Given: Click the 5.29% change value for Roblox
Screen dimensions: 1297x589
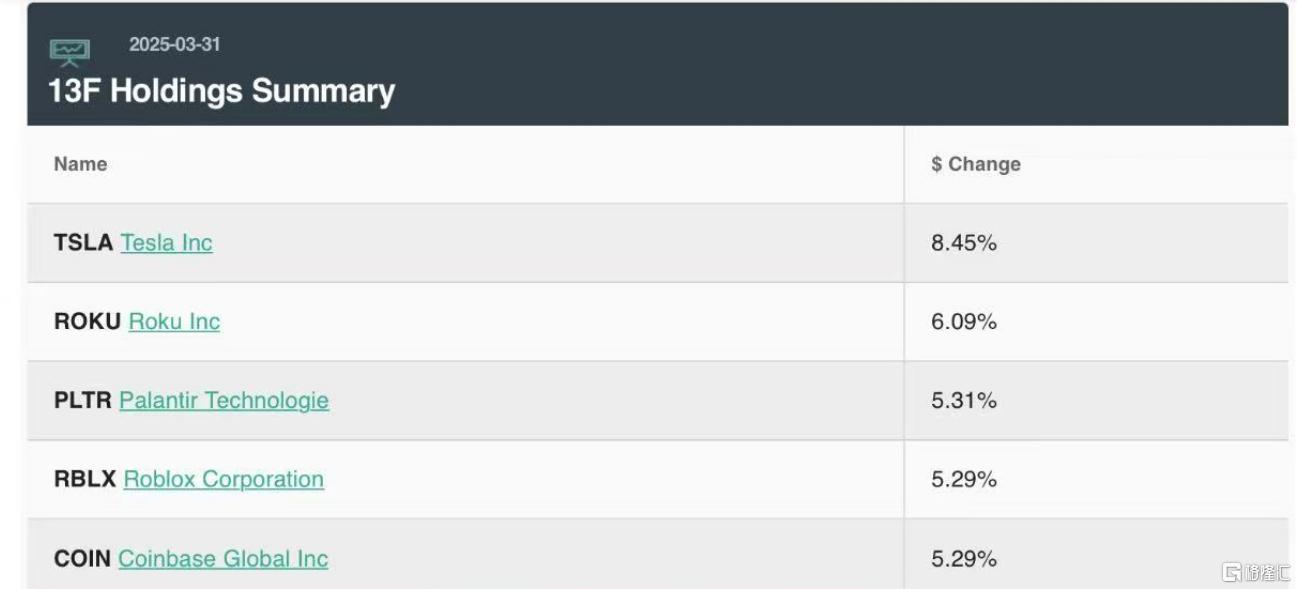Looking at the screenshot, I should tap(964, 479).
